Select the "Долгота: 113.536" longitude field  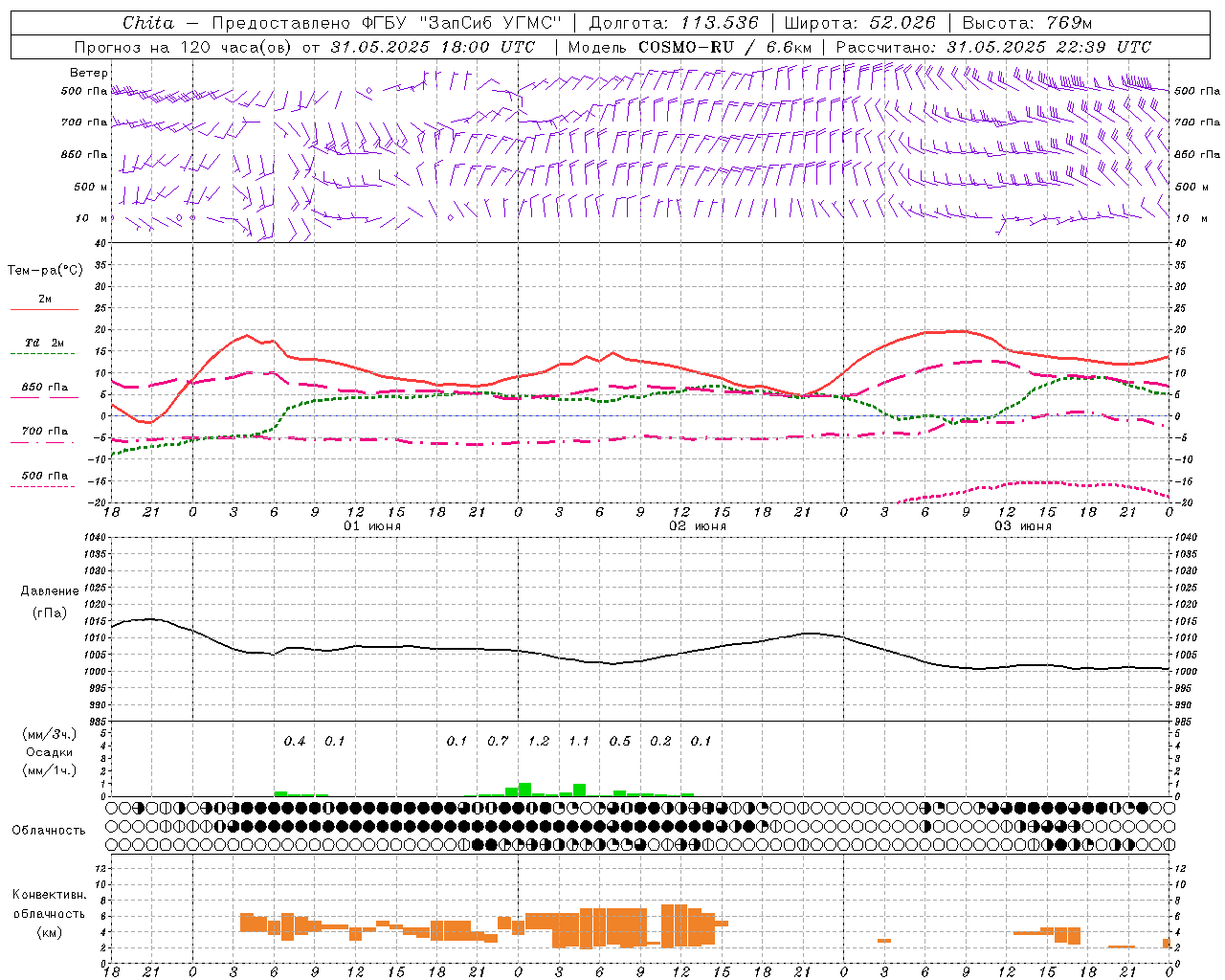click(674, 23)
